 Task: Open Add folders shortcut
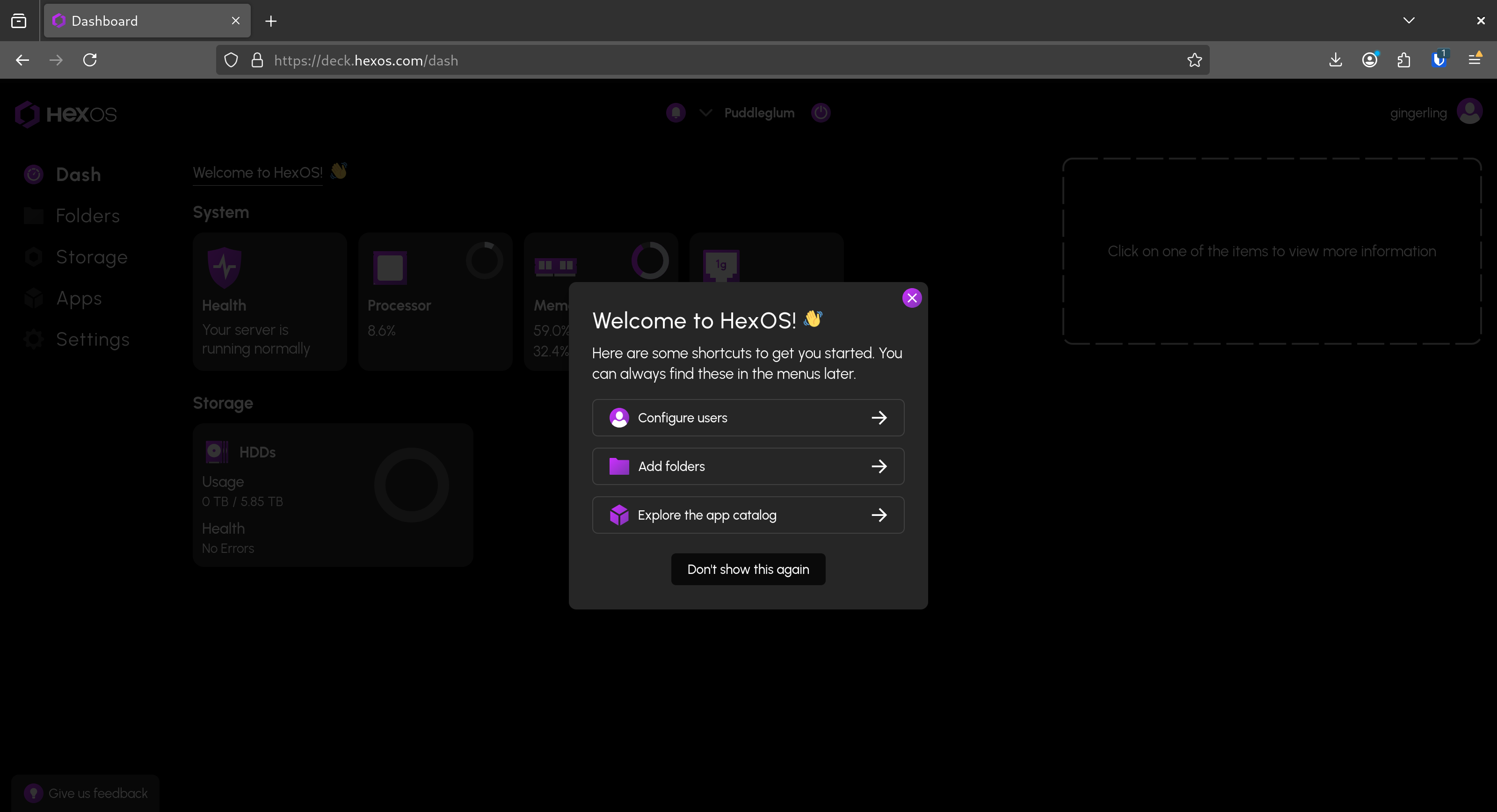[748, 466]
